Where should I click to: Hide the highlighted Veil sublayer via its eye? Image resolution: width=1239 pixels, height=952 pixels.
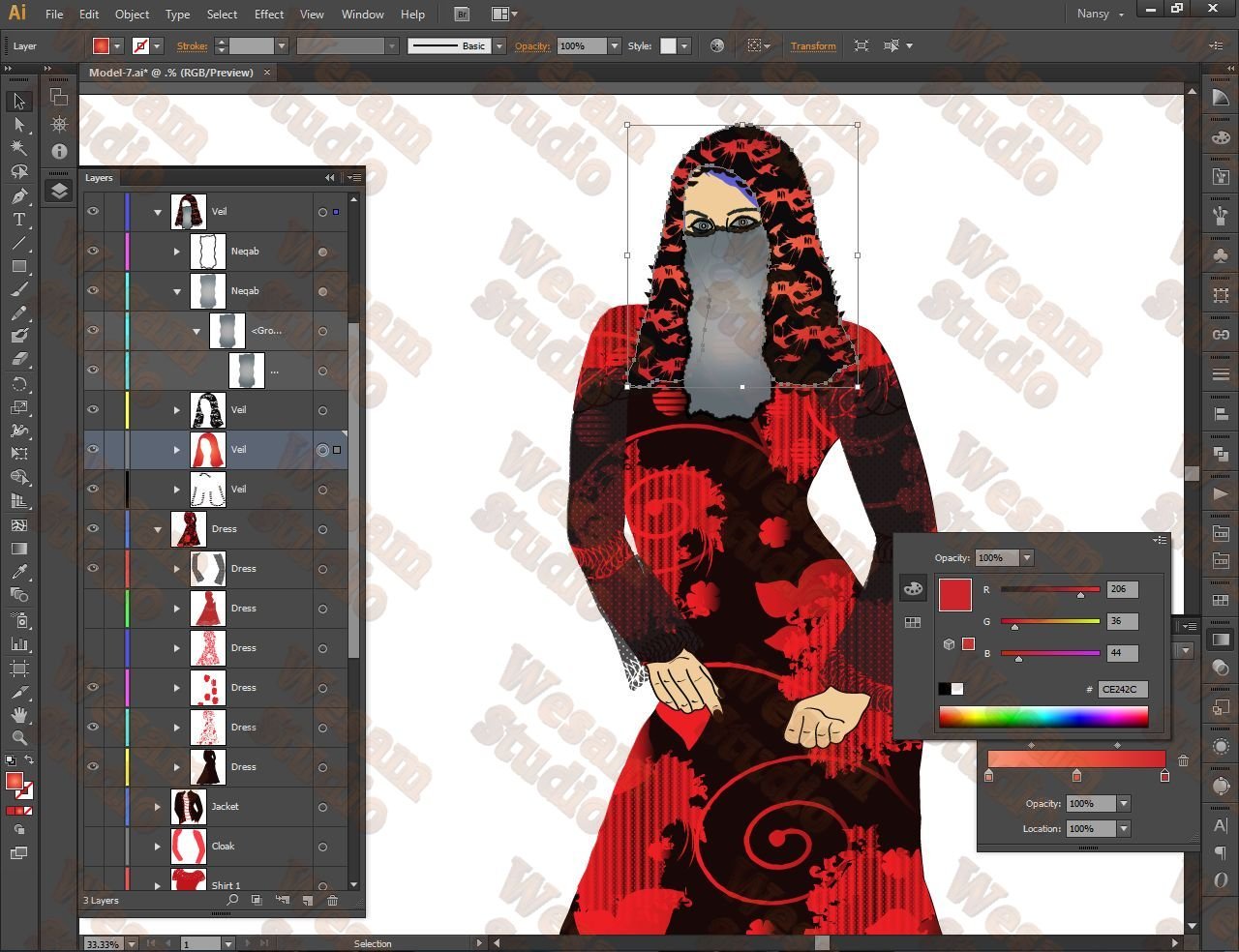(x=93, y=449)
